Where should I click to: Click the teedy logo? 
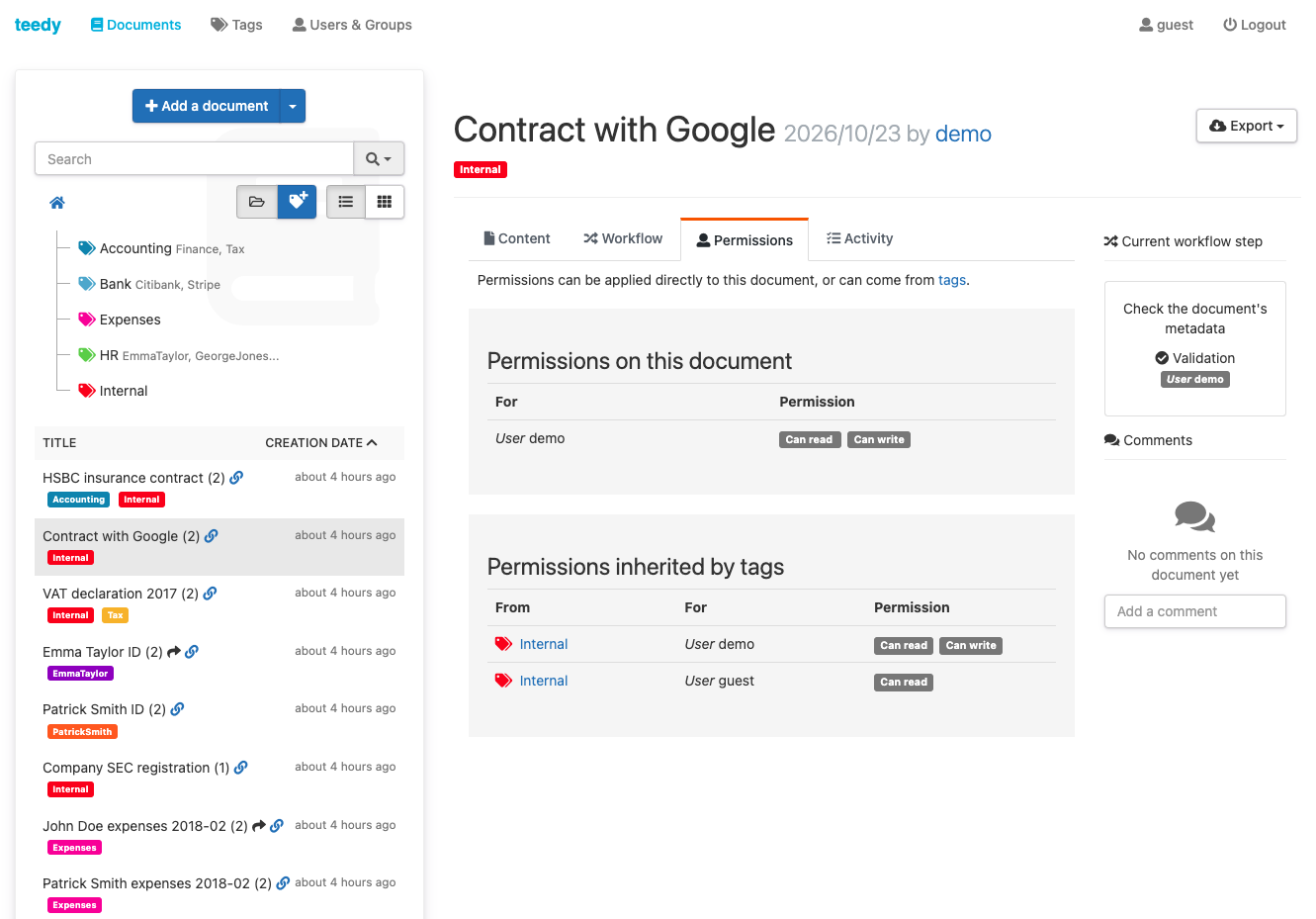(x=38, y=25)
